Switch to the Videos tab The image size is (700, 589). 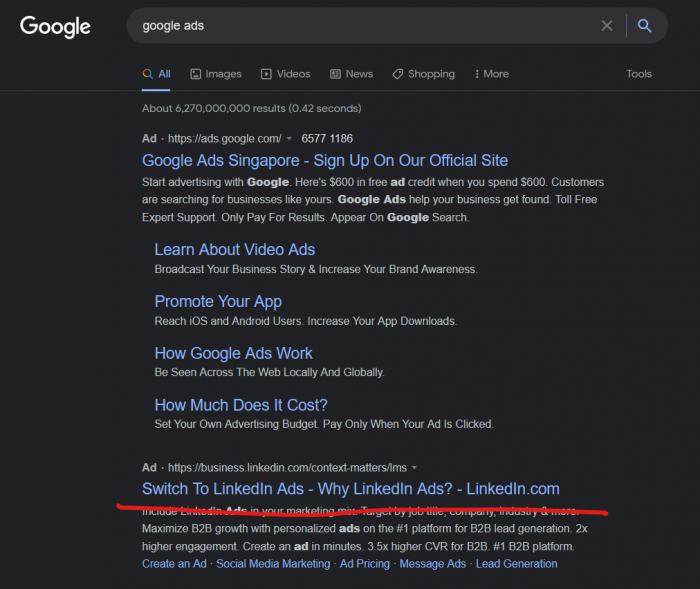[x=286, y=74]
